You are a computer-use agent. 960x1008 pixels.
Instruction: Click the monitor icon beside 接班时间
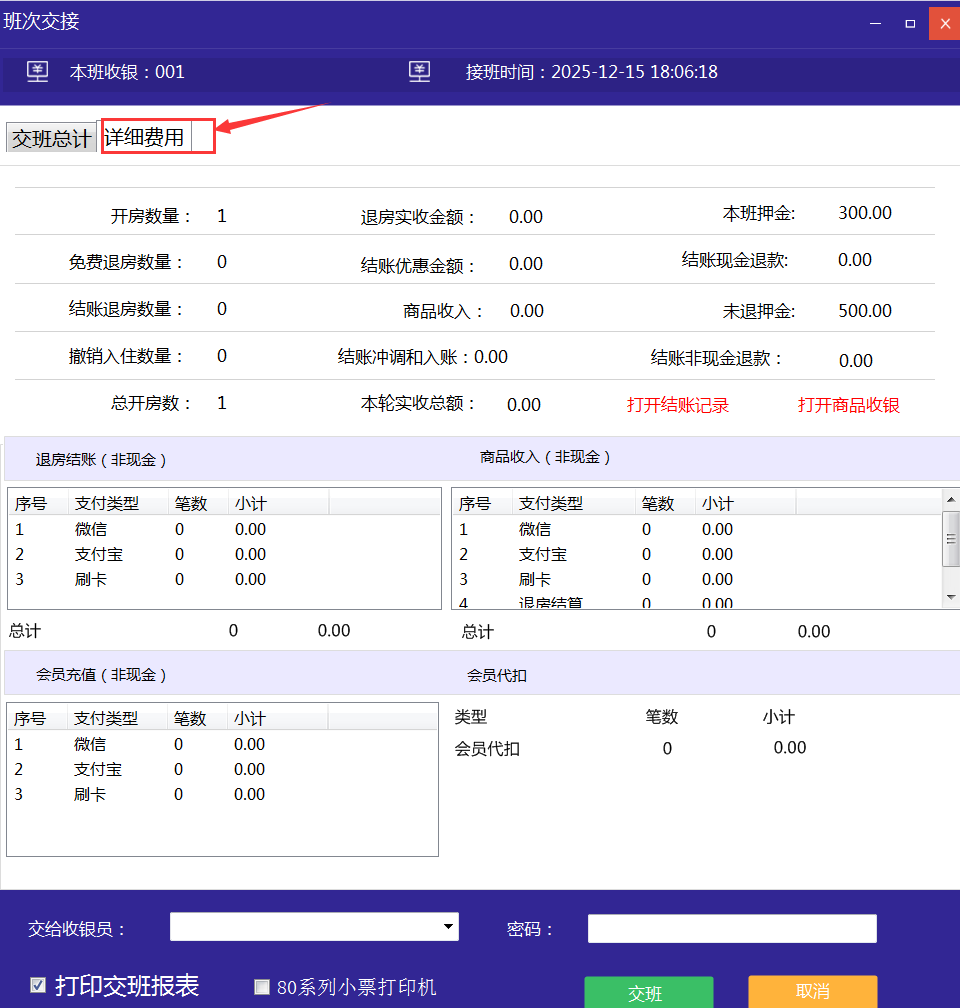pos(420,72)
